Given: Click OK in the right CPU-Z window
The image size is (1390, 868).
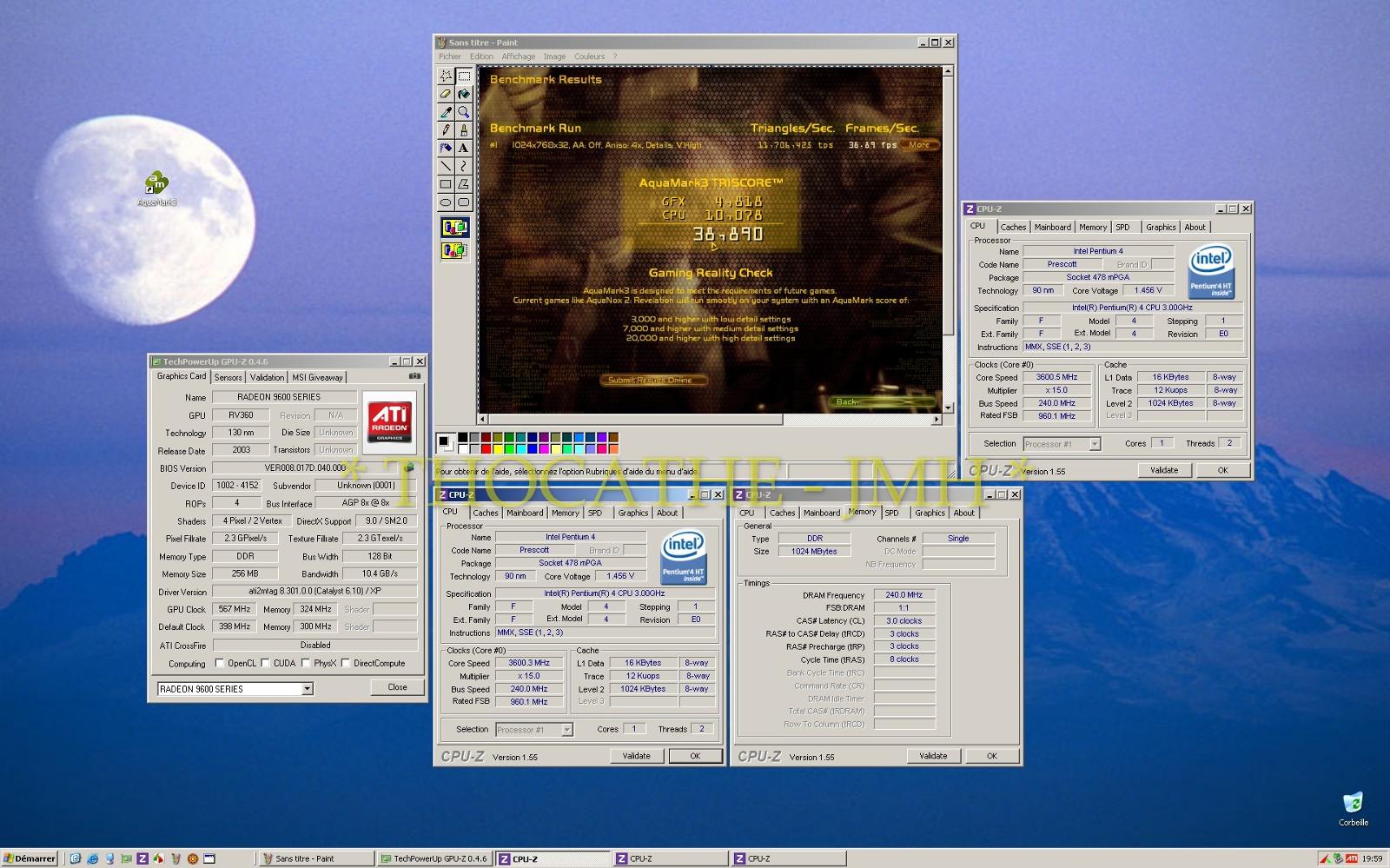Looking at the screenshot, I should tap(1222, 470).
